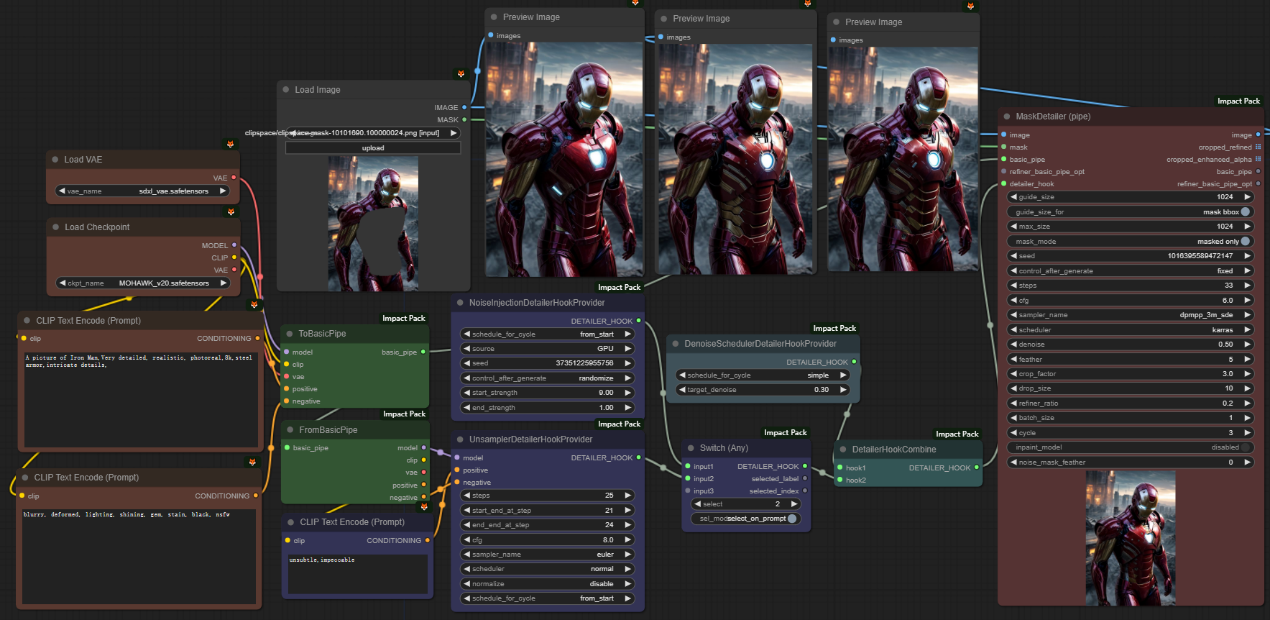
Task: Click the upload button in Load Image
Action: tap(373, 147)
